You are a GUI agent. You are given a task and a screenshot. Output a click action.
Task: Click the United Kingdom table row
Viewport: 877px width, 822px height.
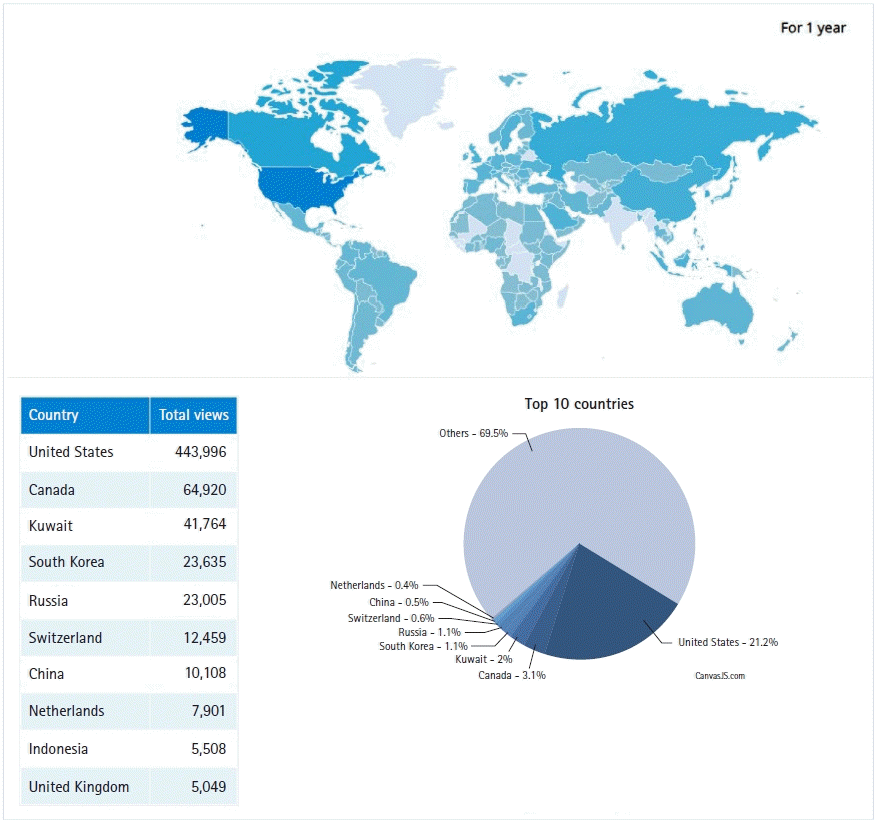[128, 787]
